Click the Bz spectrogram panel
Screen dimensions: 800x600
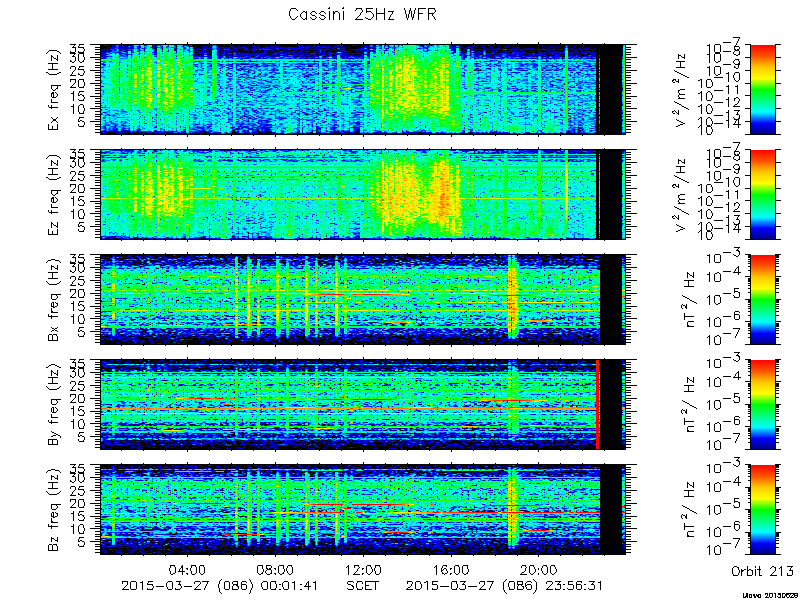(363, 509)
